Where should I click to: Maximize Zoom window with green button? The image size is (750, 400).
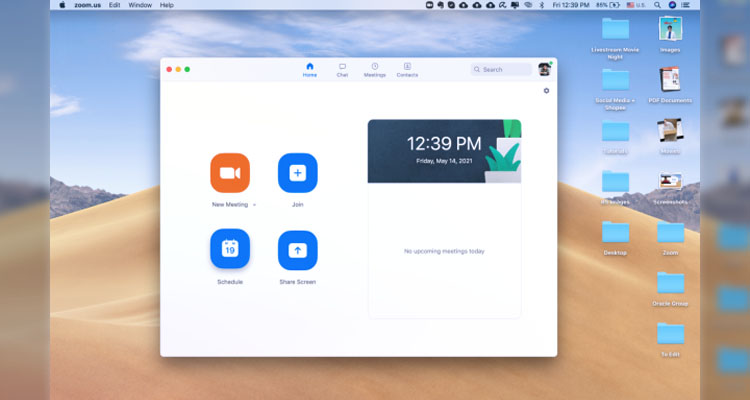click(187, 69)
